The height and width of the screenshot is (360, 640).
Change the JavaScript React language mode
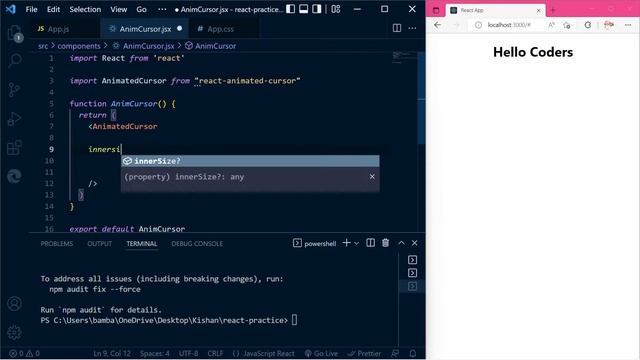click(x=263, y=353)
